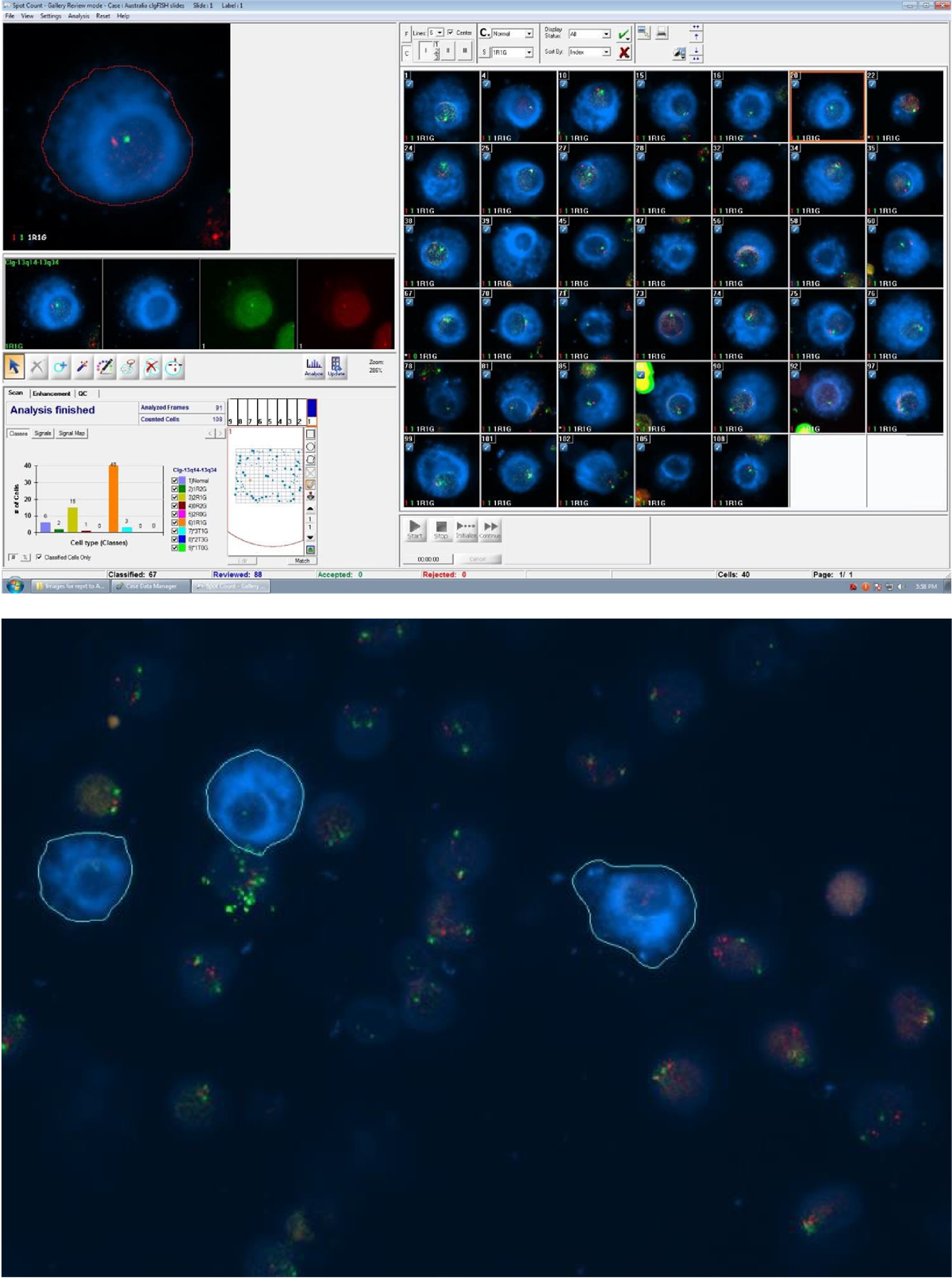Uncheck the 7)*3T1G class checkbox
This screenshot has width=952, height=1281.
click(x=175, y=531)
